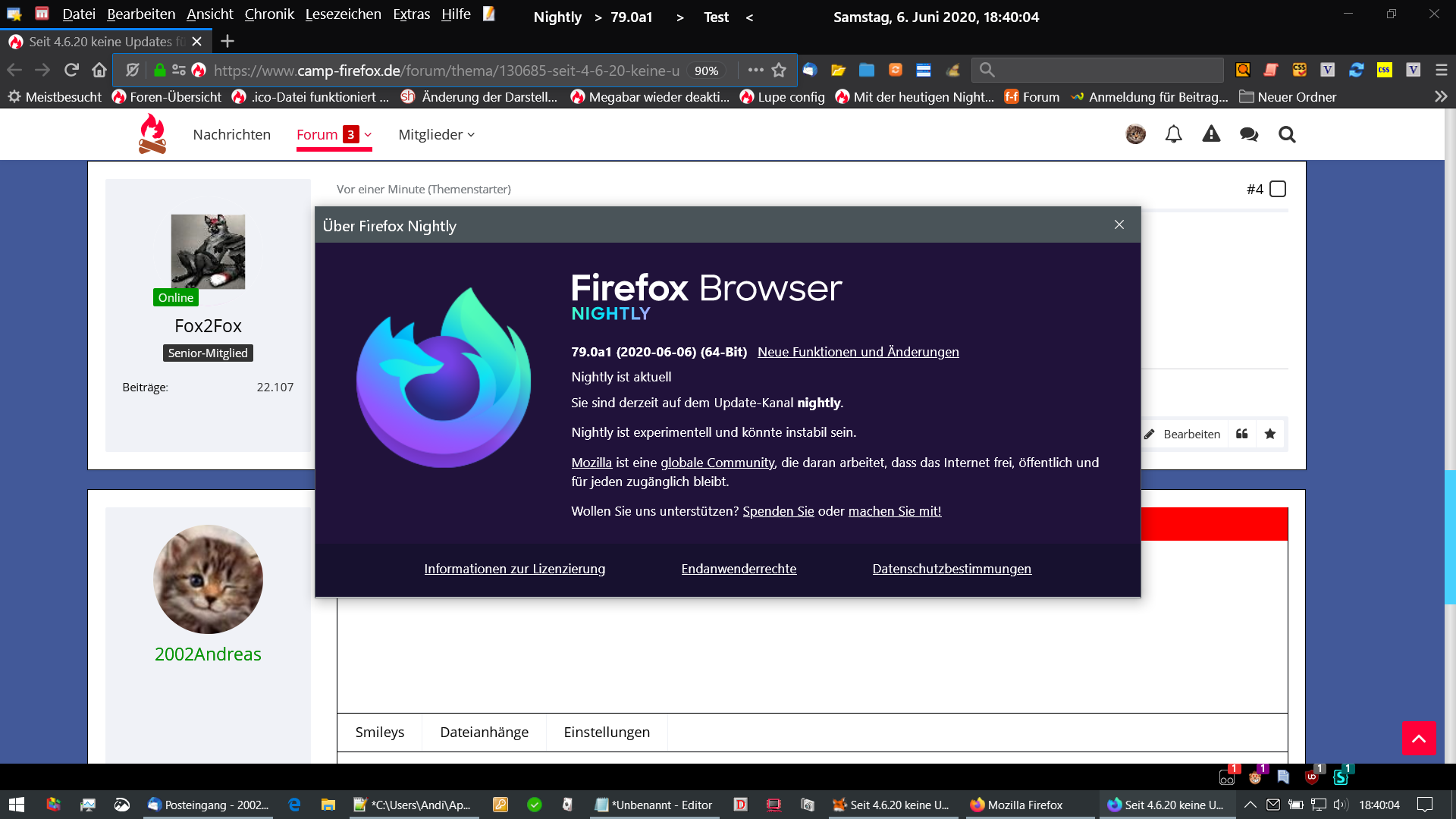The height and width of the screenshot is (819, 1456).
Task: Bookmark this page with the star icon
Action: [x=779, y=71]
